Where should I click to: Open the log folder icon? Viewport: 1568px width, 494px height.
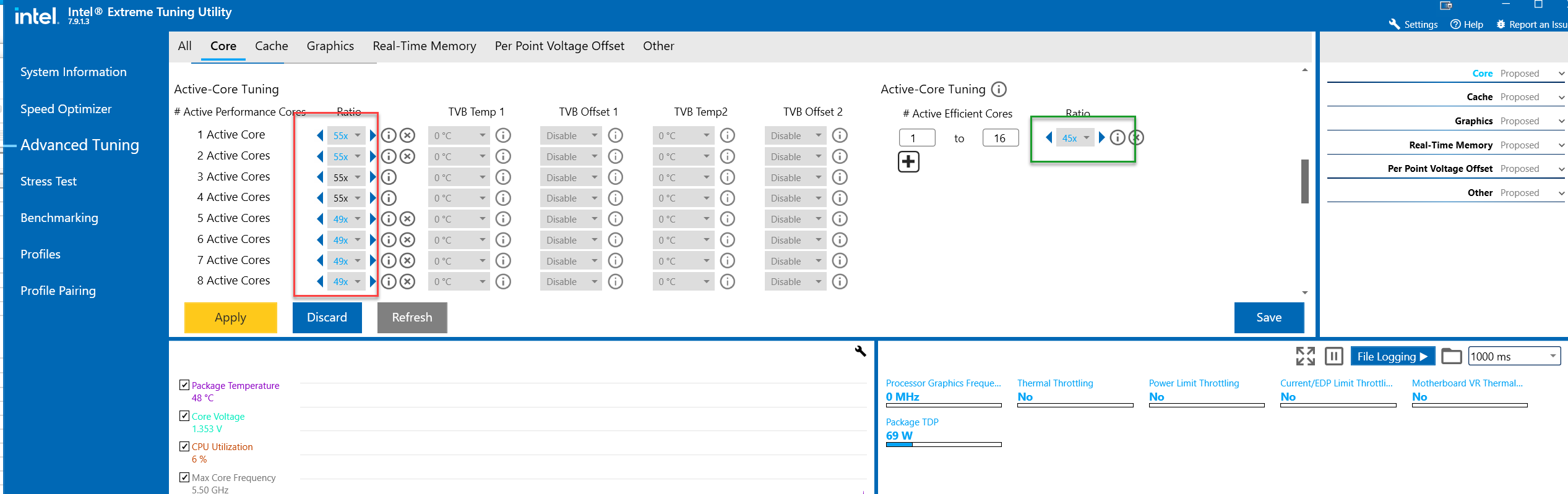1451,356
